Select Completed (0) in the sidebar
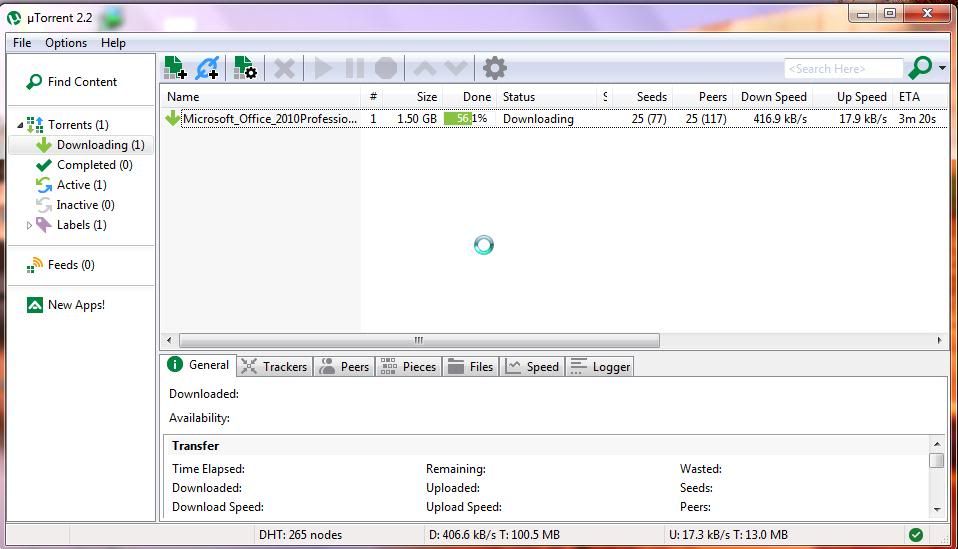This screenshot has height=549, width=958. [x=94, y=165]
